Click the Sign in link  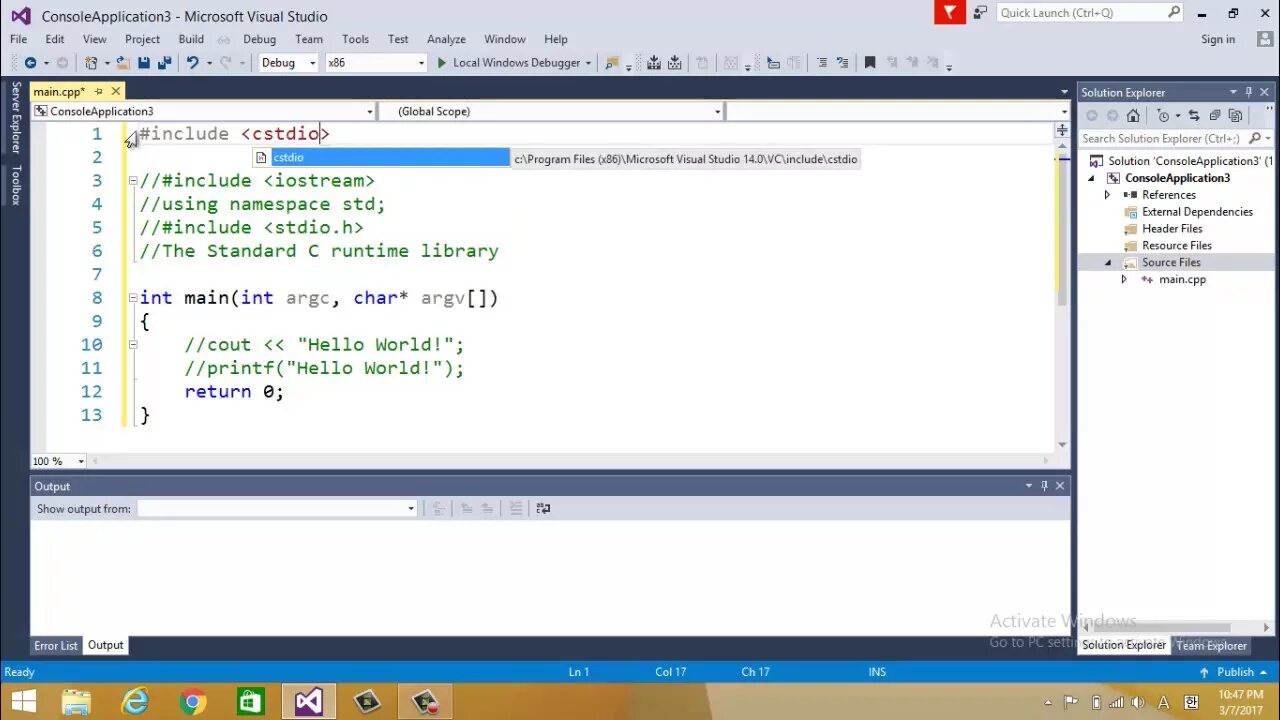pyautogui.click(x=1218, y=39)
